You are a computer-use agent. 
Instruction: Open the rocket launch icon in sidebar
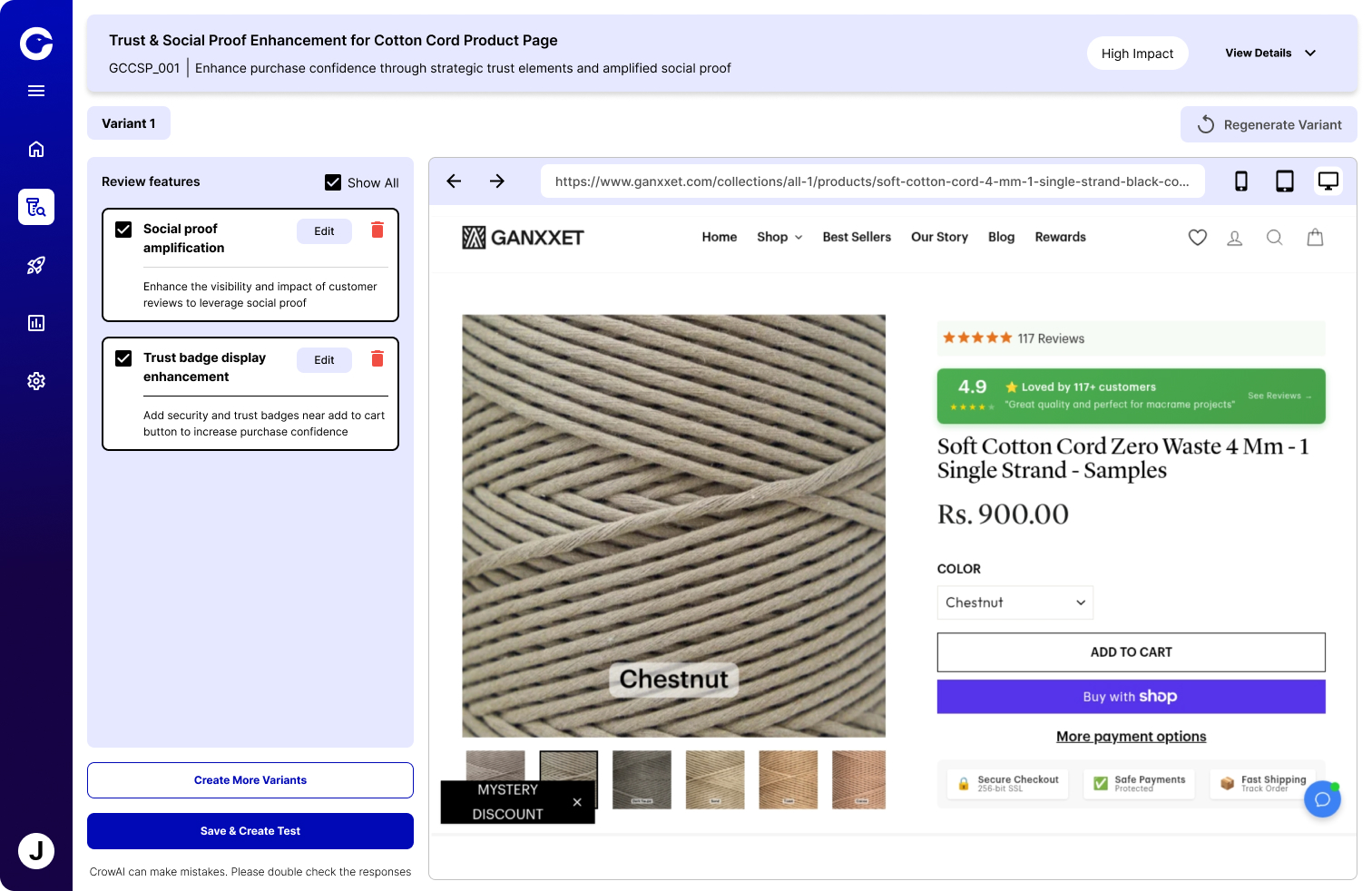(x=36, y=265)
